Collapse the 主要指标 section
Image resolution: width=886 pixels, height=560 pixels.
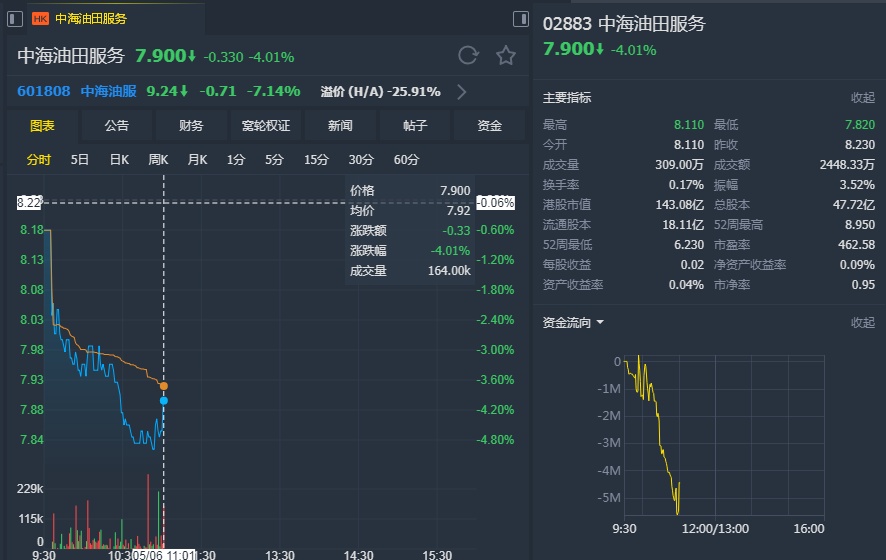(x=863, y=98)
